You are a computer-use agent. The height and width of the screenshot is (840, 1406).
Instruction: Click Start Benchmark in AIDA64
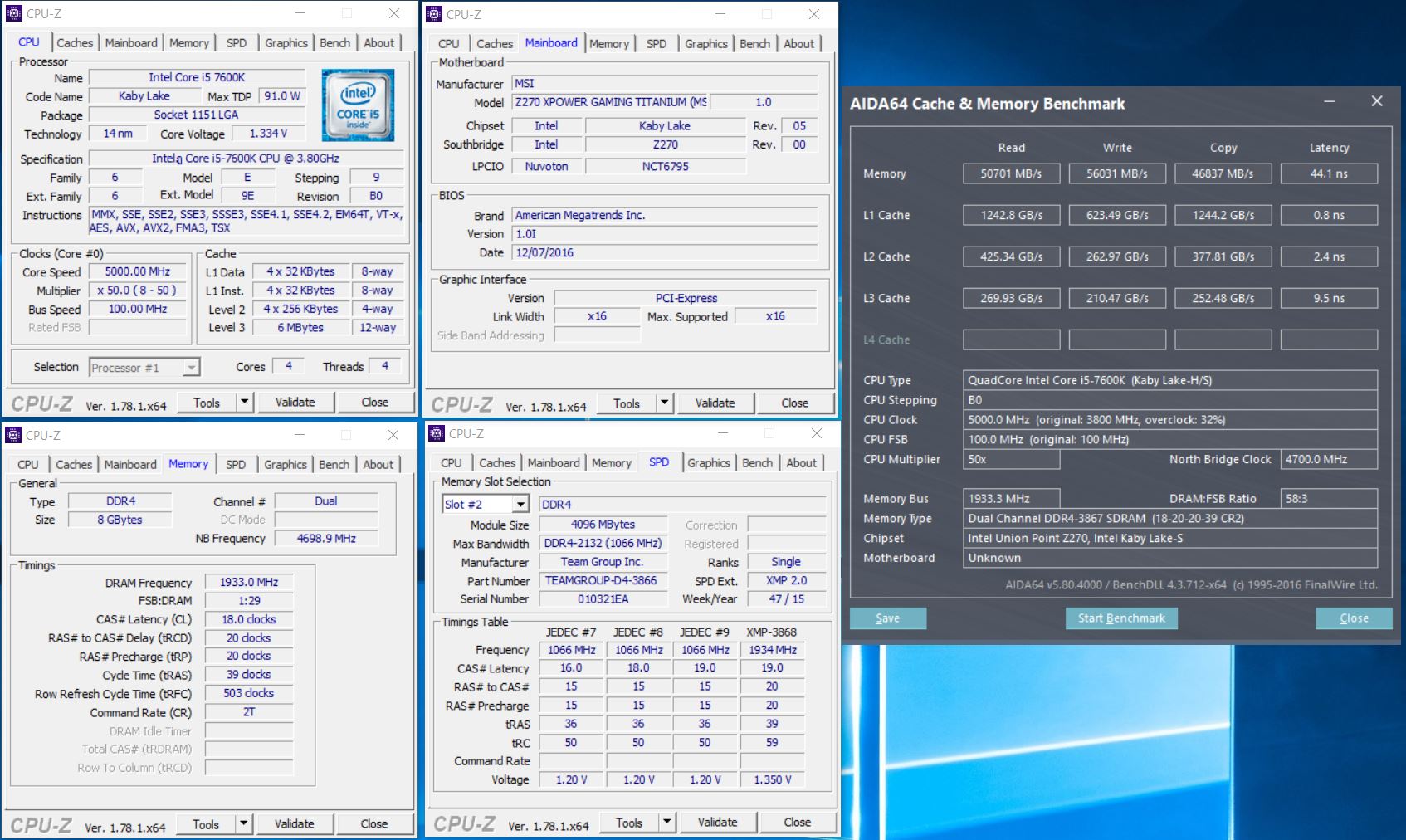point(1121,618)
